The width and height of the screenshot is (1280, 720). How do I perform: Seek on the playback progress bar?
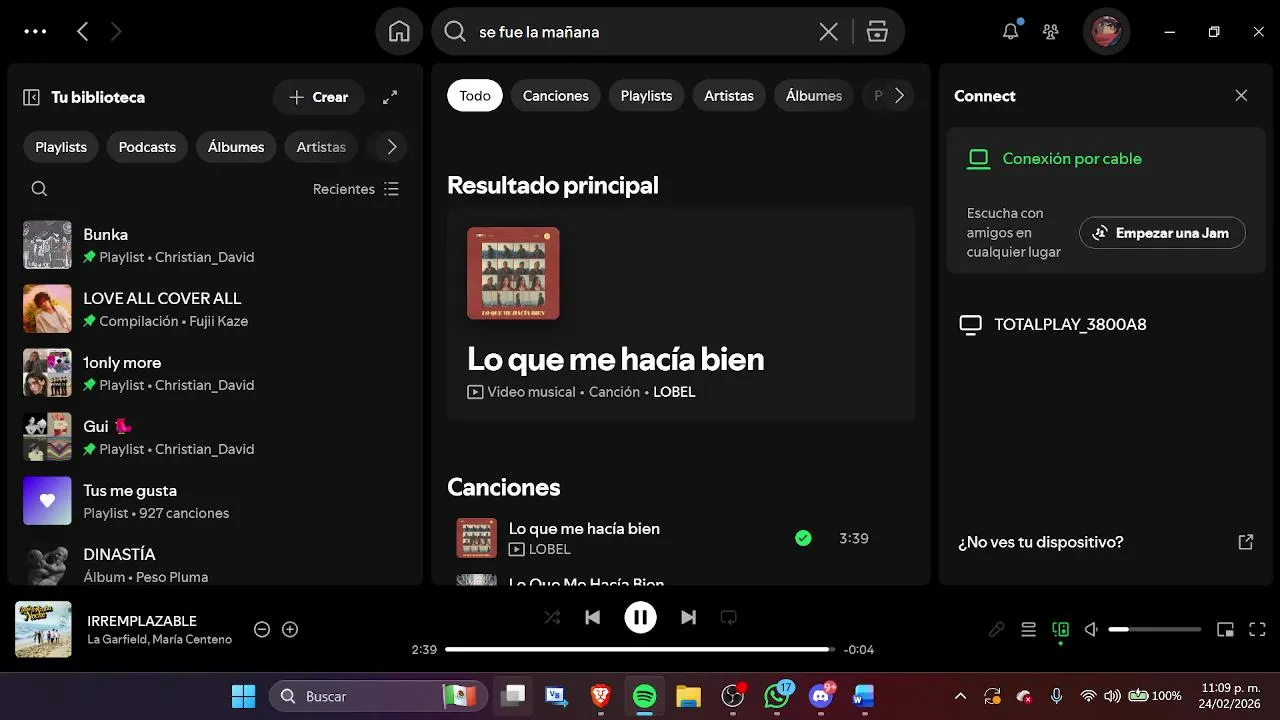(x=640, y=649)
